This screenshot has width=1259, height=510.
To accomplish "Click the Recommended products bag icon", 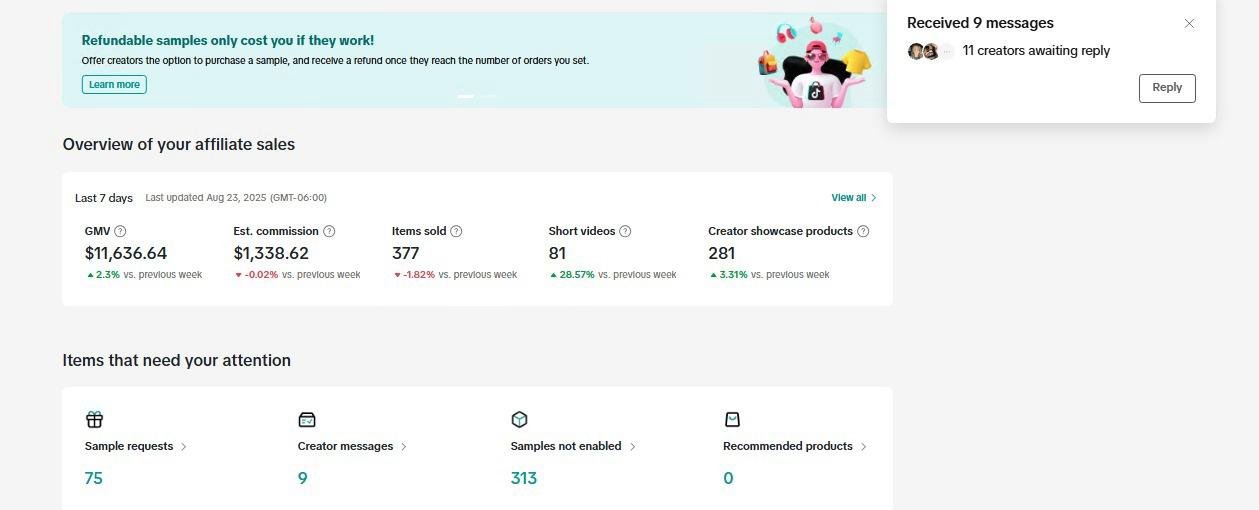I will click(x=732, y=419).
